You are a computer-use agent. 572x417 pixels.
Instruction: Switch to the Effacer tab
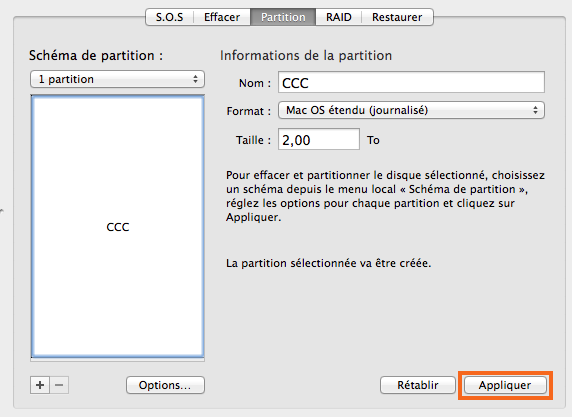point(222,17)
